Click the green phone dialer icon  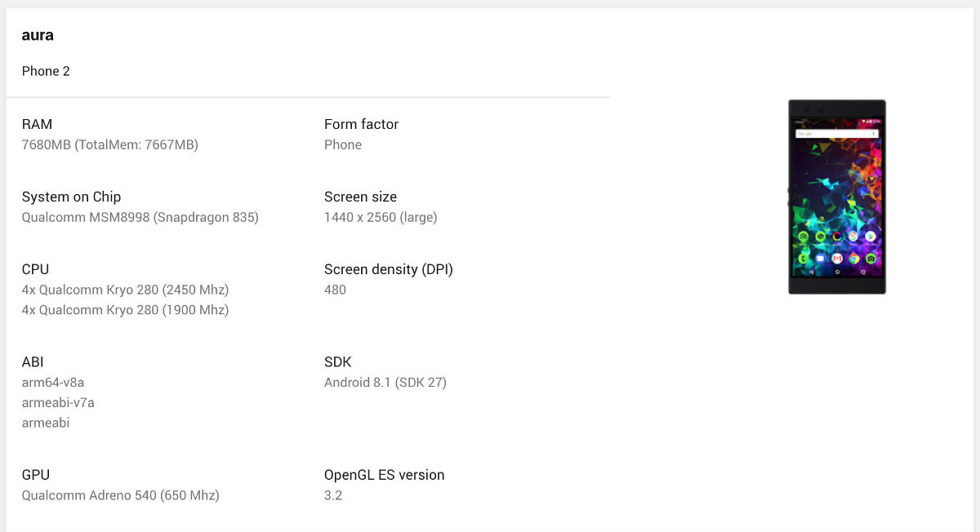click(x=803, y=259)
